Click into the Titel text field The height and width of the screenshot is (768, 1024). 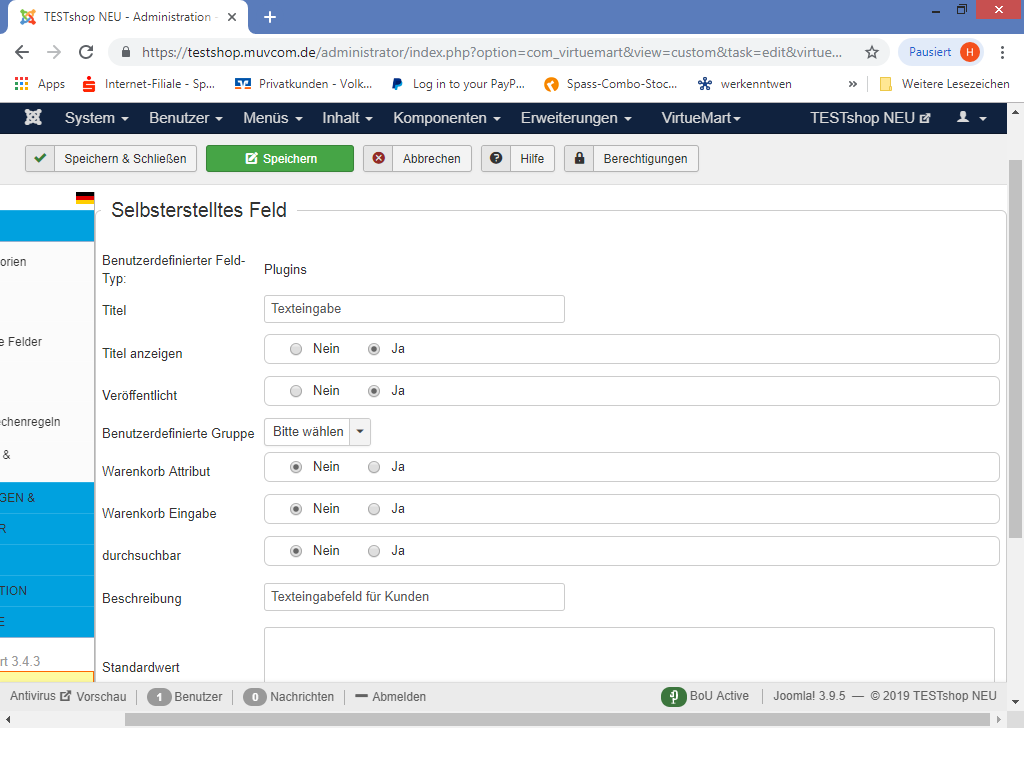coord(414,309)
